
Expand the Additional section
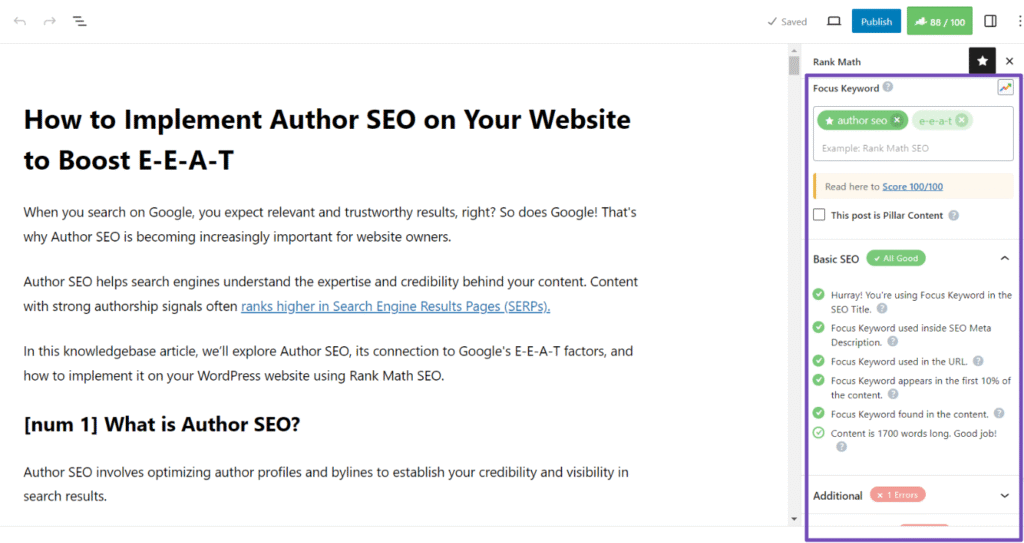pyautogui.click(x=1004, y=495)
